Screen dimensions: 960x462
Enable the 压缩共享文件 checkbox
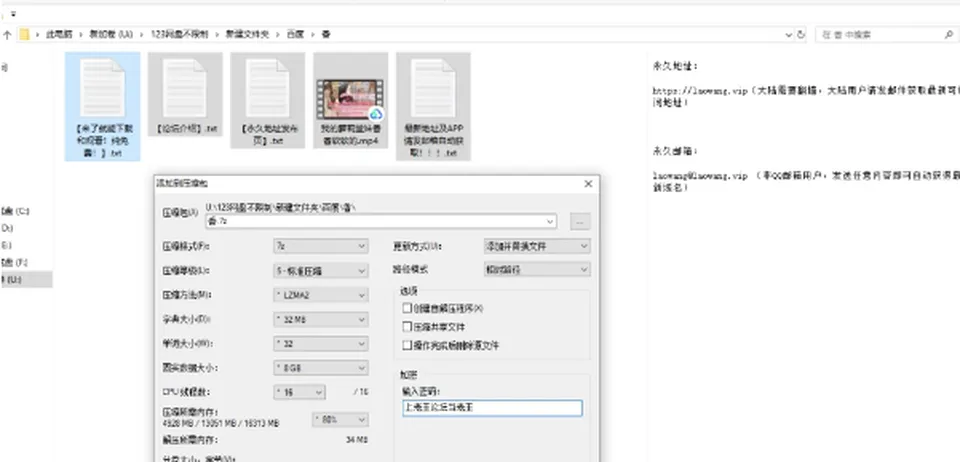click(x=407, y=327)
